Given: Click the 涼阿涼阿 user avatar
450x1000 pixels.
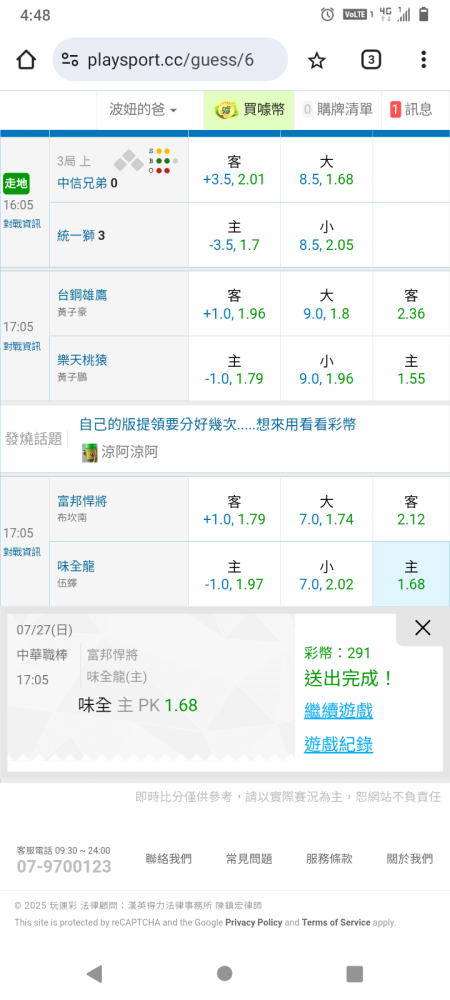Looking at the screenshot, I should tap(90, 453).
